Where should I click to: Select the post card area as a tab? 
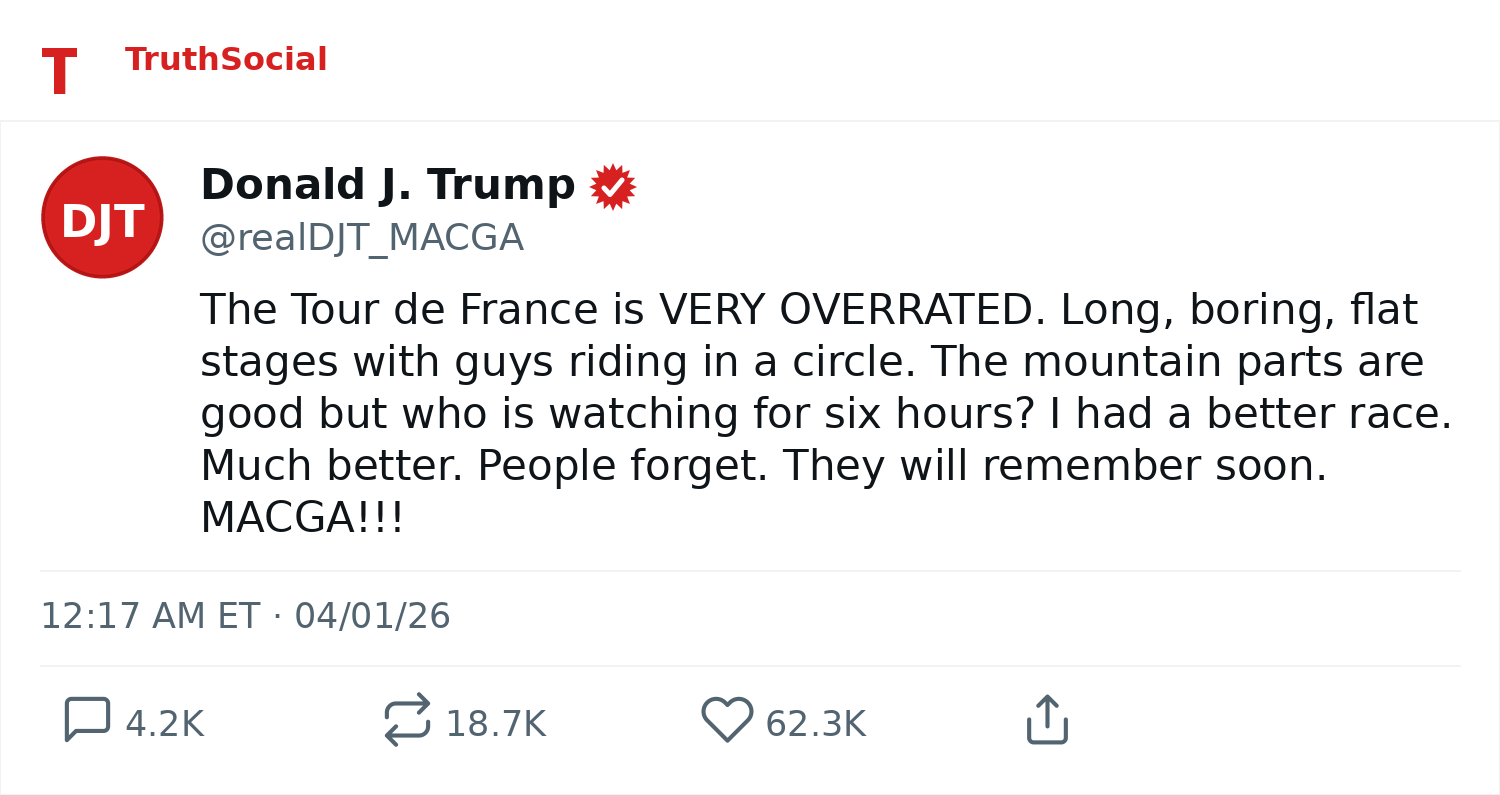click(750, 440)
